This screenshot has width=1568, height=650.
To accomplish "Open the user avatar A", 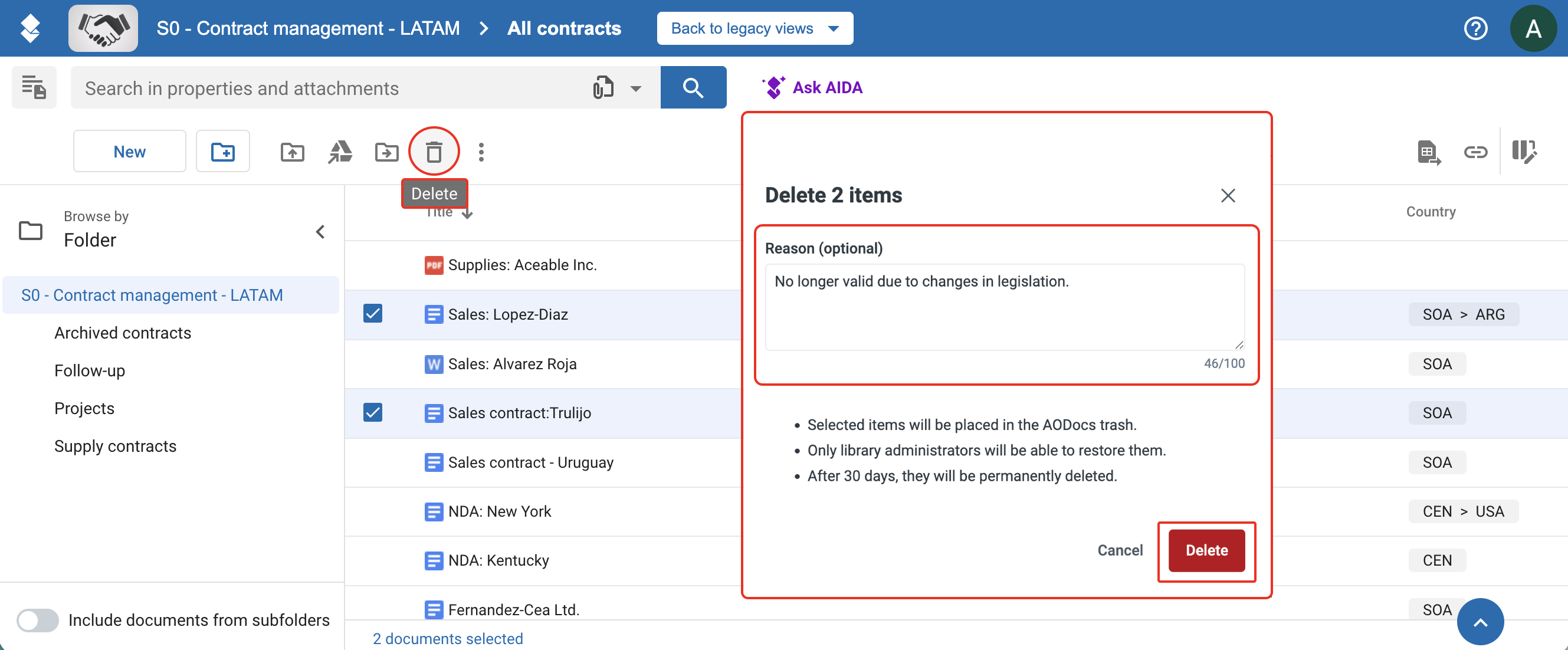I will [x=1533, y=28].
